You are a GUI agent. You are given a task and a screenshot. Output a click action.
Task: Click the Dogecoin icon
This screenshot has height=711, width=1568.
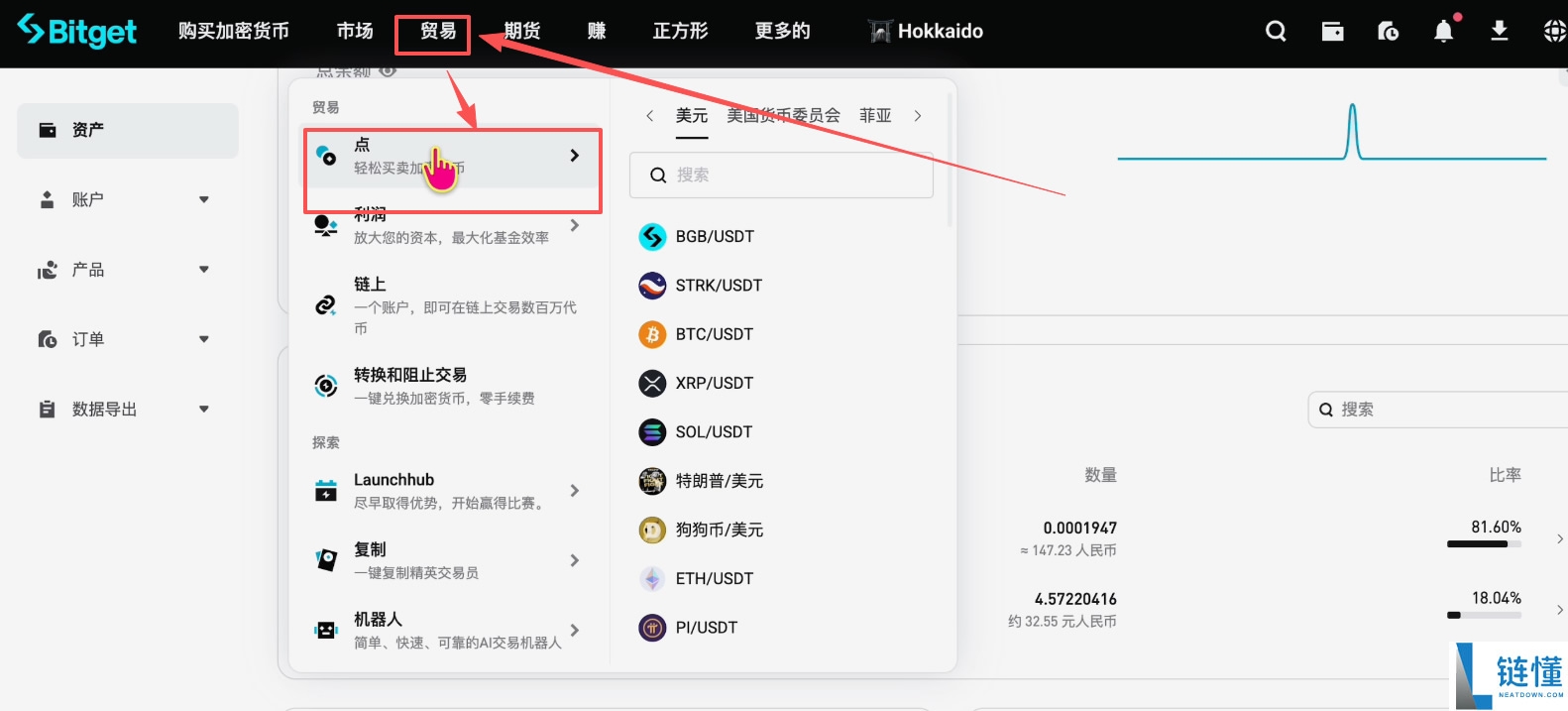click(652, 530)
